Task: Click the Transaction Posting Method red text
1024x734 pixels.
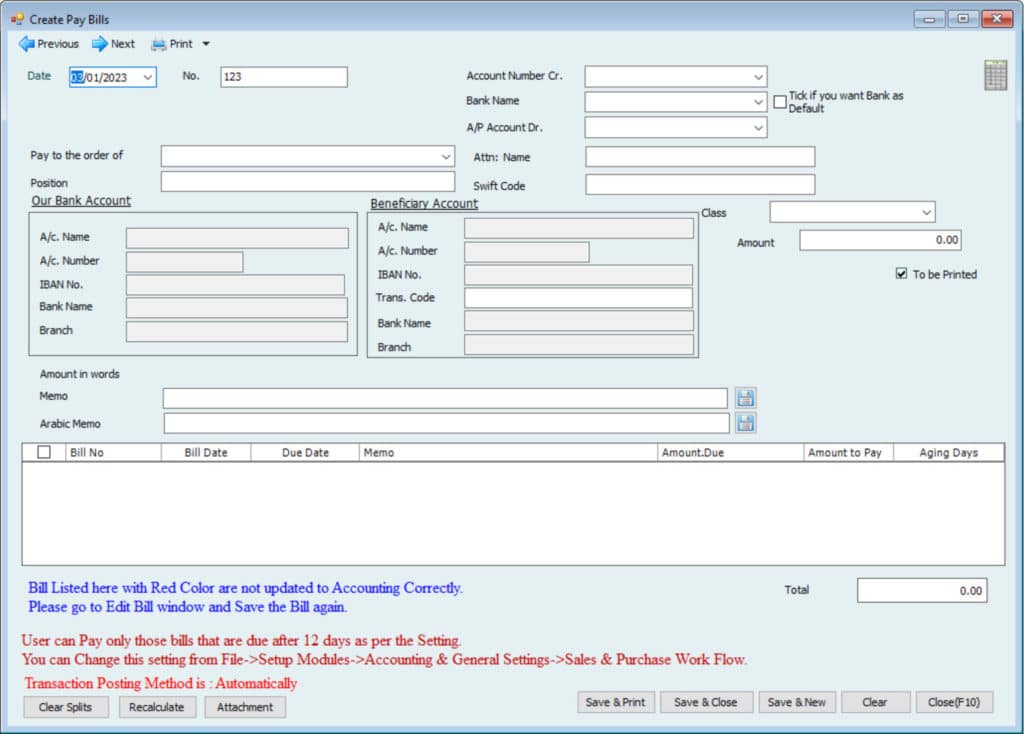Action: pyautogui.click(x=161, y=683)
